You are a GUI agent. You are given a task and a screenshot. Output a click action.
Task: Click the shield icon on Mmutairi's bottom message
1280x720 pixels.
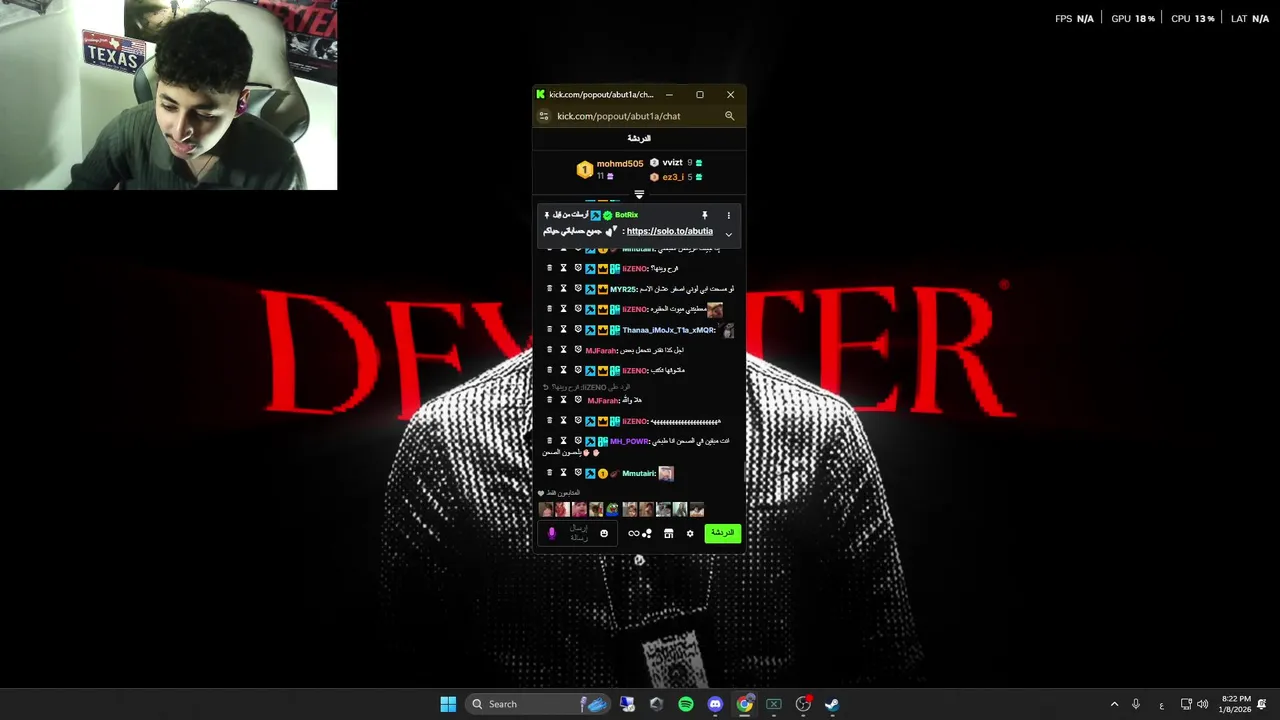[578, 473]
